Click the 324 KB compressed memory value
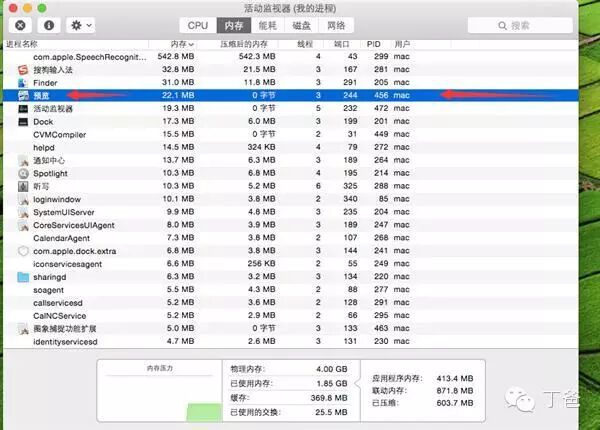 coord(261,147)
